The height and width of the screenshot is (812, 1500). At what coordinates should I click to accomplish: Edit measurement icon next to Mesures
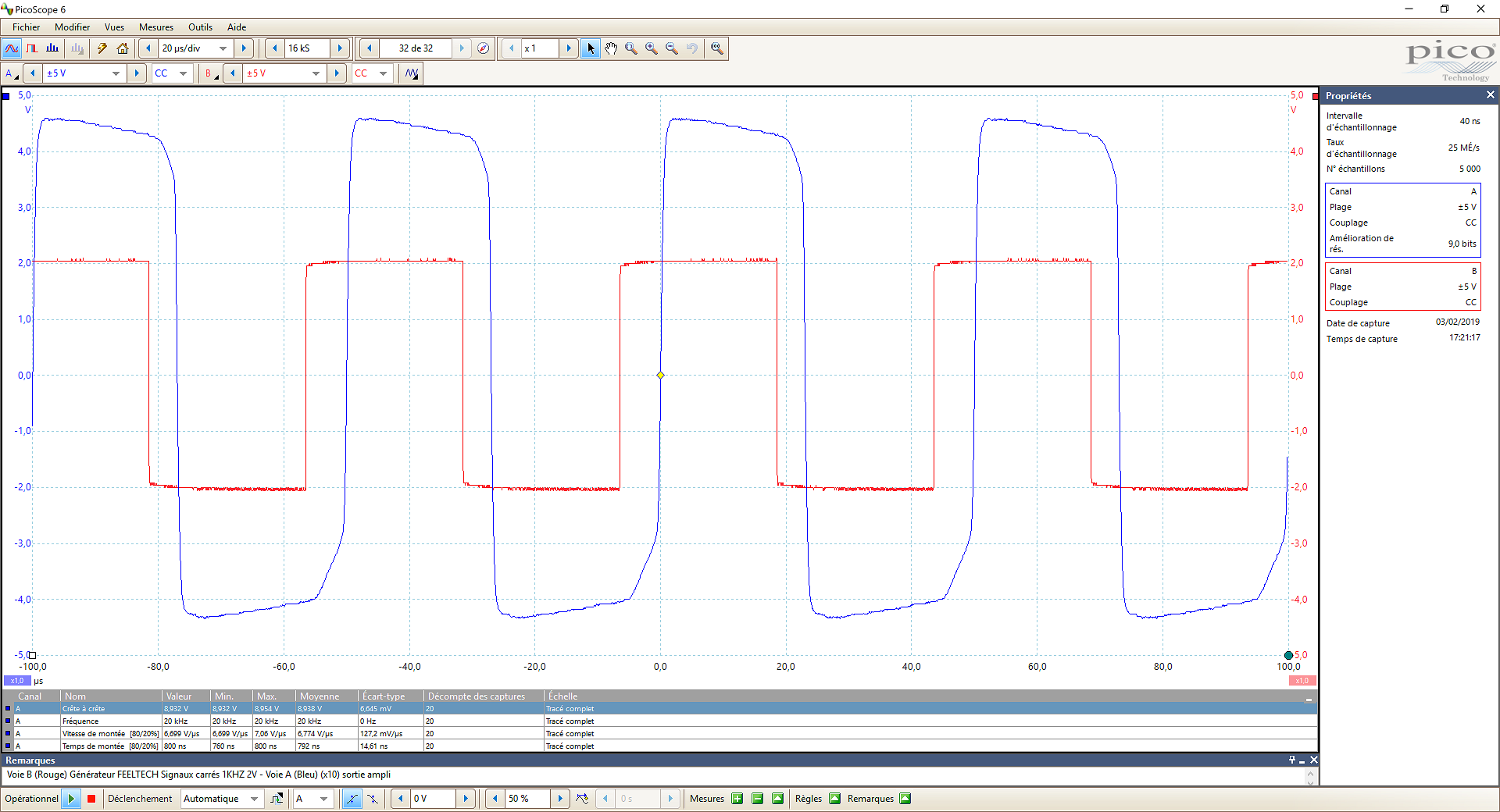777,799
